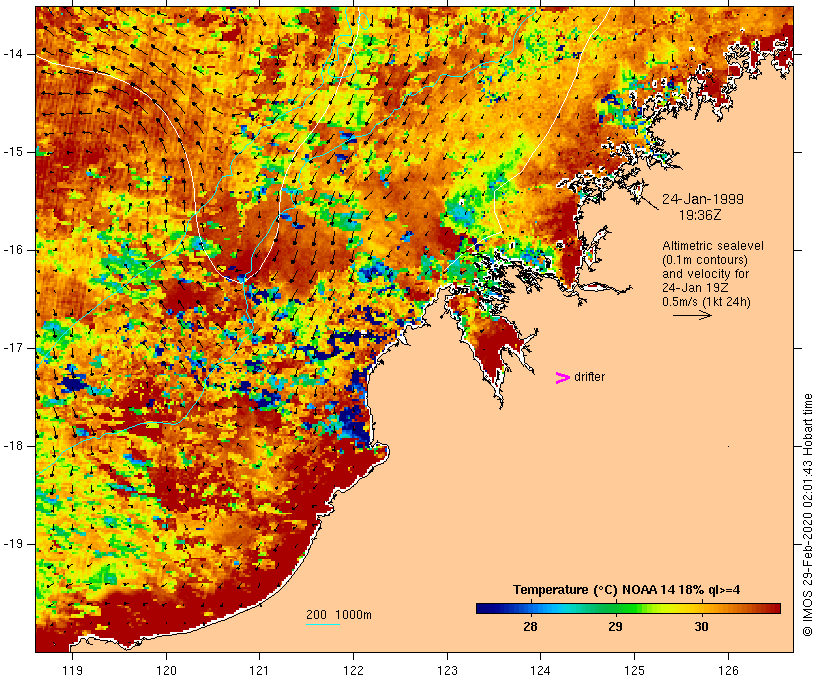Screen dimensions: 820x680
Task: Click the dark blue end of colorbar
Action: coord(484,608)
